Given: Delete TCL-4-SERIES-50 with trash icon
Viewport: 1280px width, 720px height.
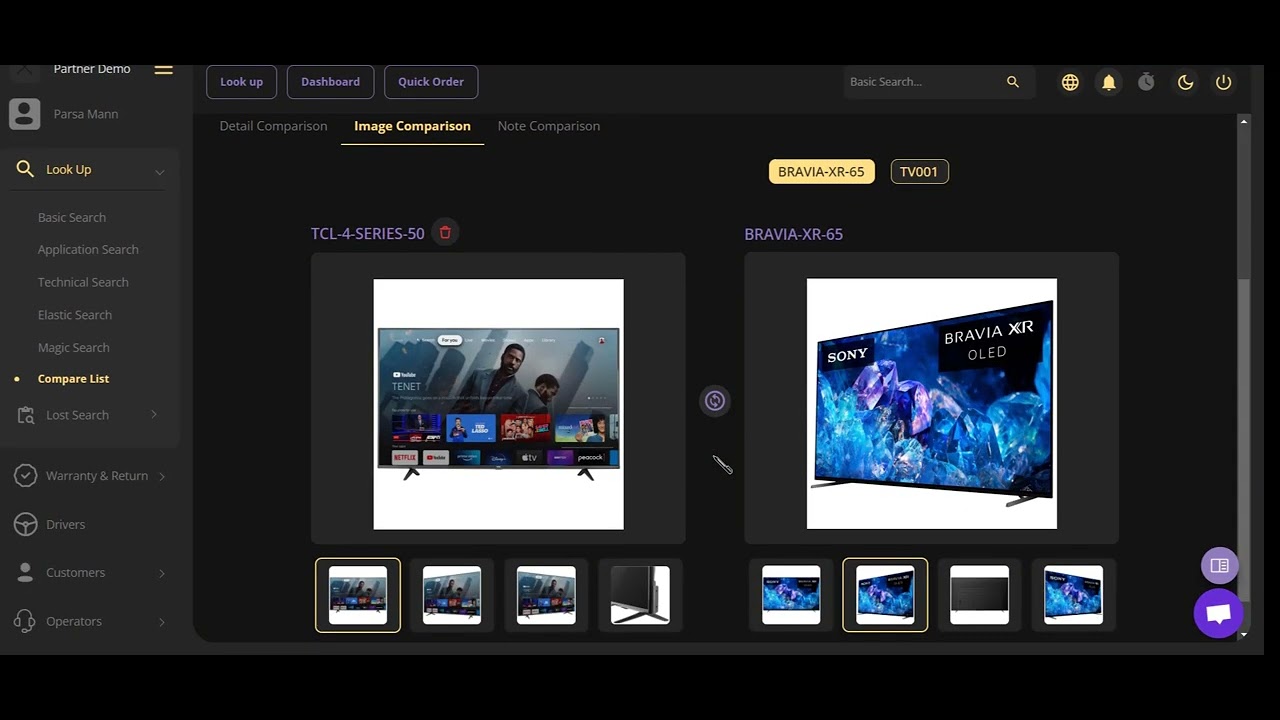Looking at the screenshot, I should pyautogui.click(x=445, y=233).
